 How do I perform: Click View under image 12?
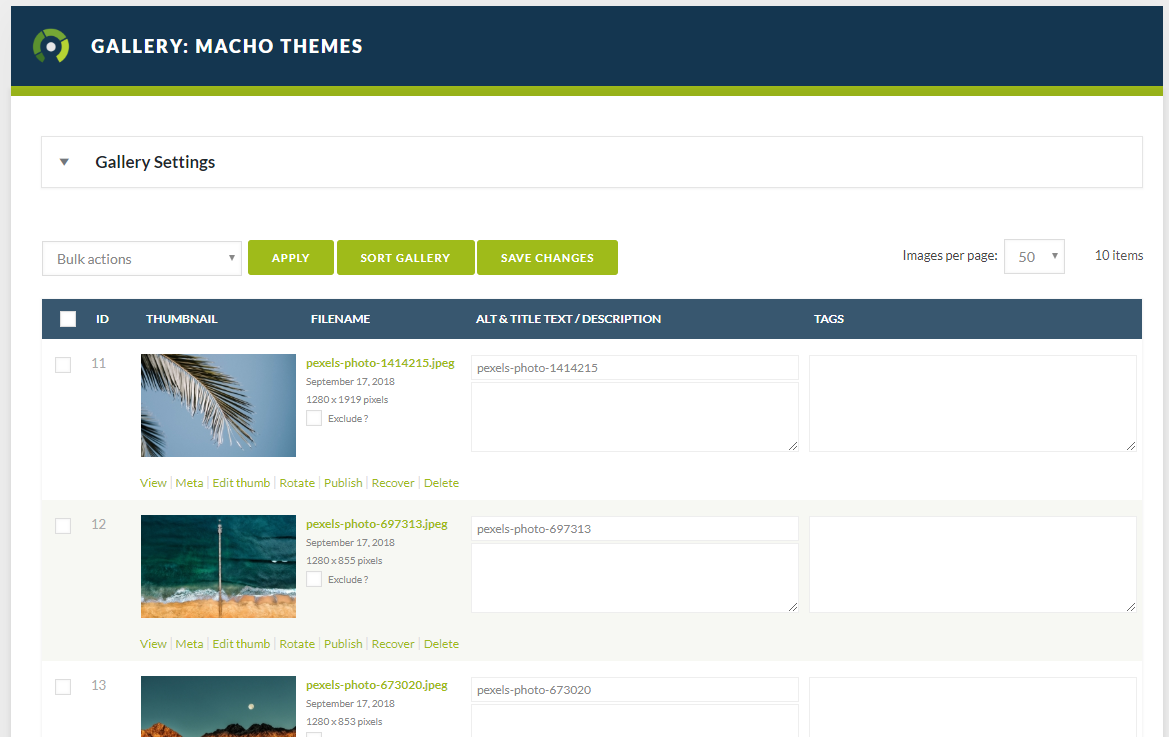coord(154,644)
